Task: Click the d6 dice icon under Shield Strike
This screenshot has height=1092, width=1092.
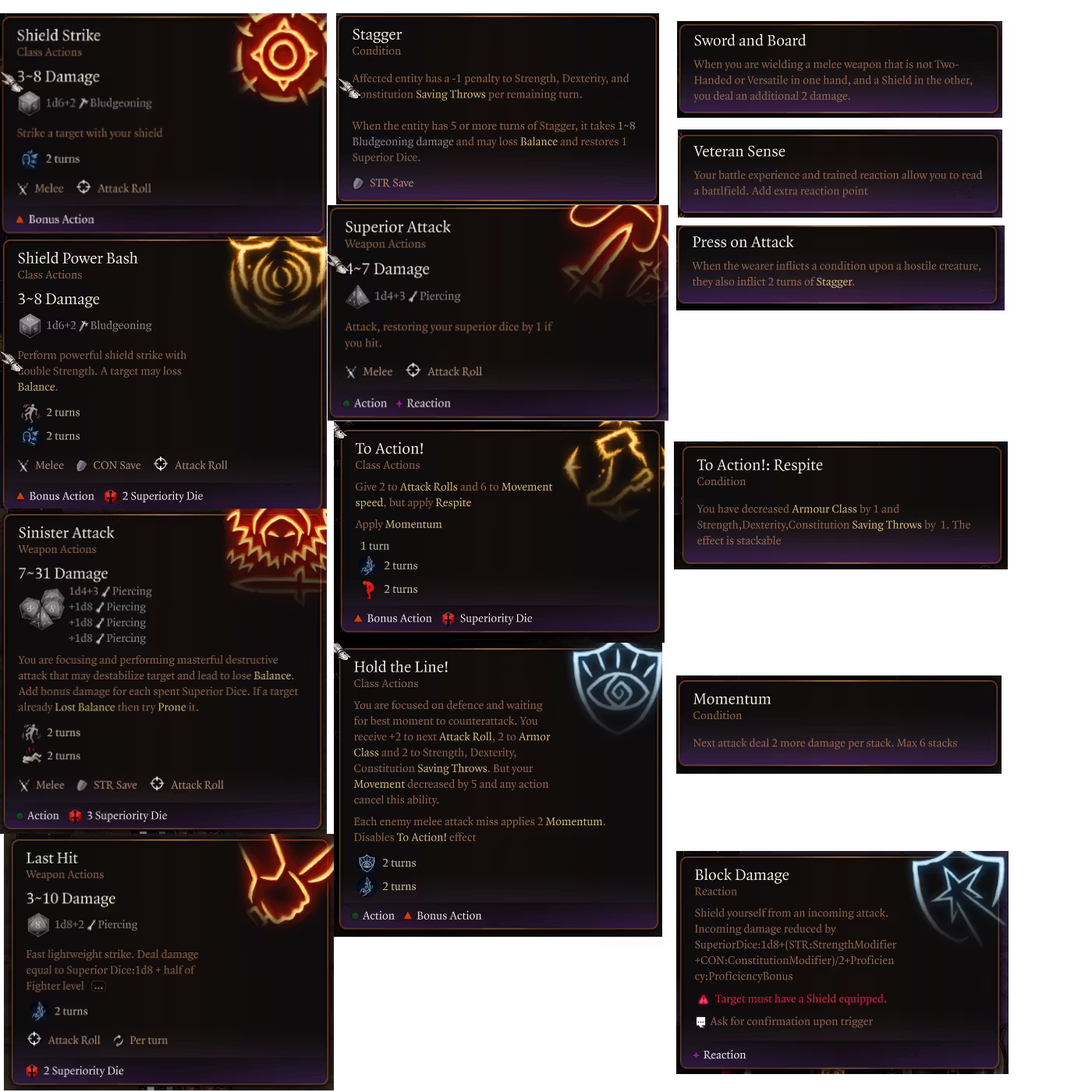Action: coord(29,103)
